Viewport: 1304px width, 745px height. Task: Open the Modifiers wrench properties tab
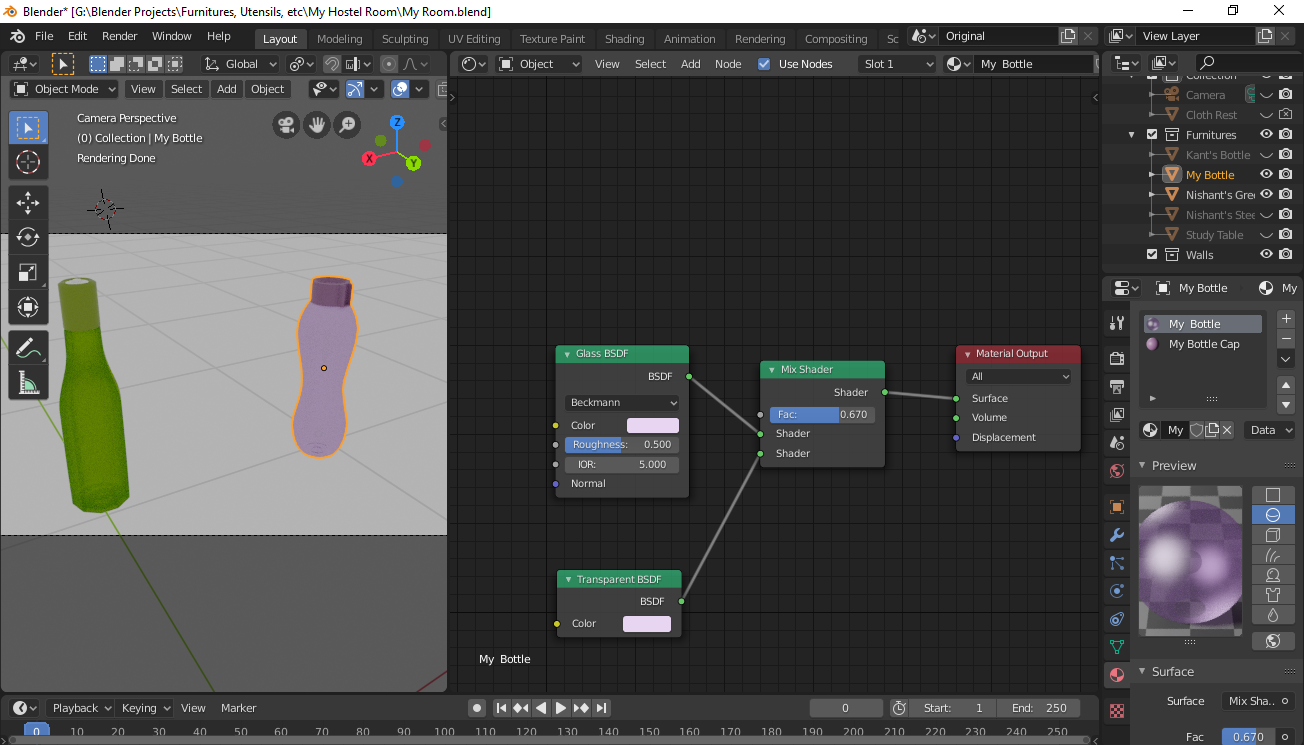pyautogui.click(x=1117, y=535)
